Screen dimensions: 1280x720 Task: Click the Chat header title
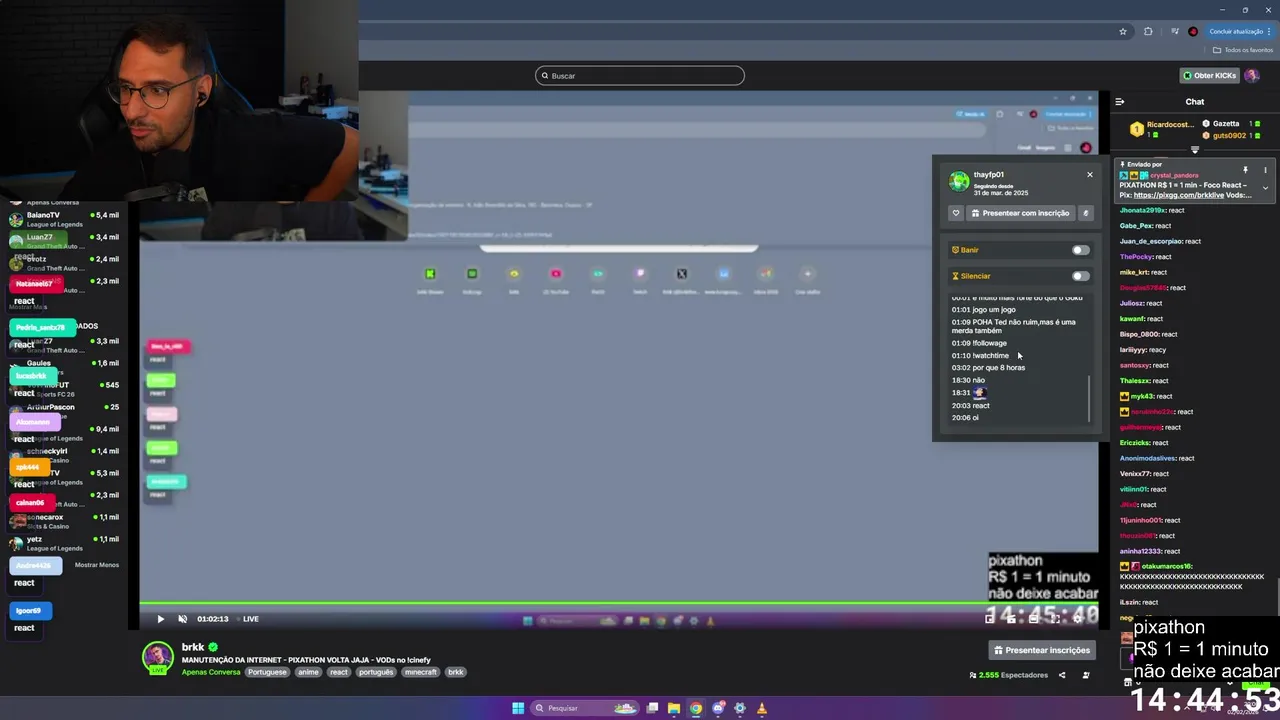[x=1195, y=101]
